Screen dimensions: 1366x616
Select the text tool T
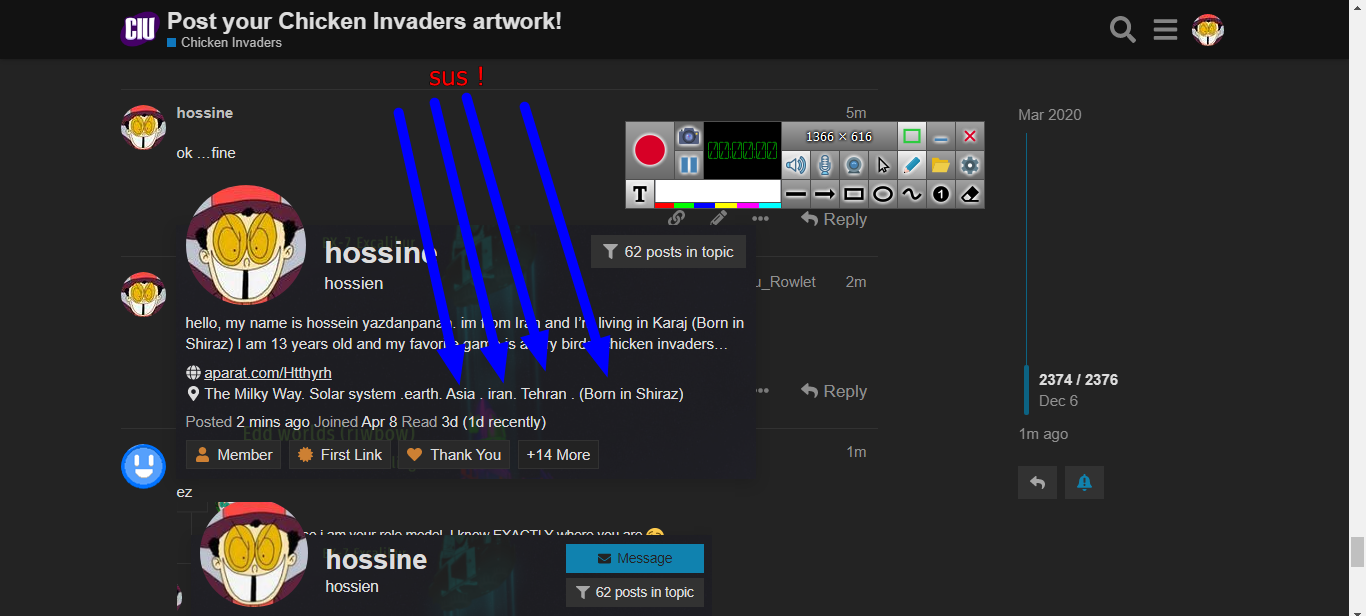640,194
